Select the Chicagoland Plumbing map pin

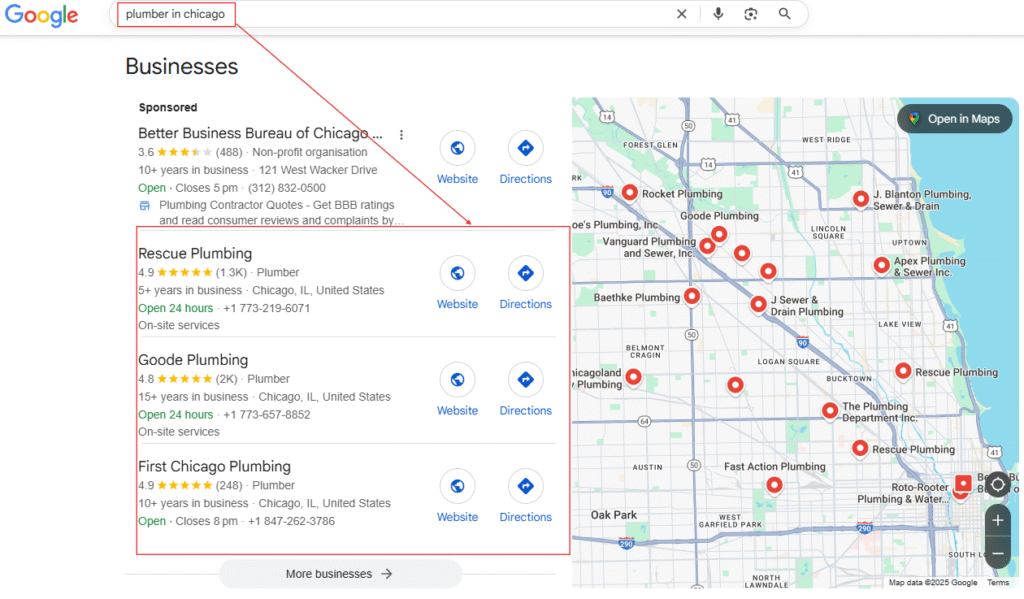633,376
